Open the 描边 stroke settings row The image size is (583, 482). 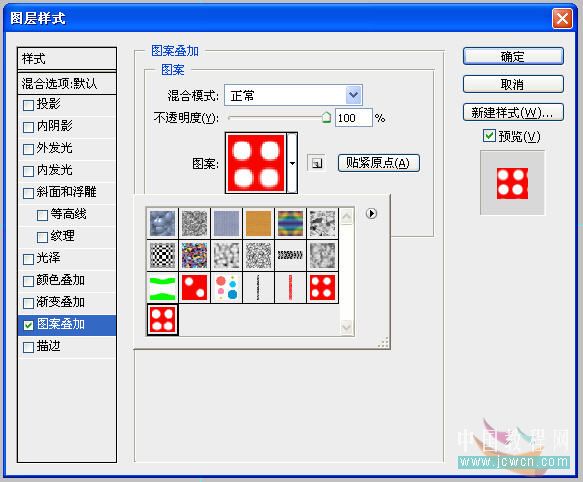(67, 347)
